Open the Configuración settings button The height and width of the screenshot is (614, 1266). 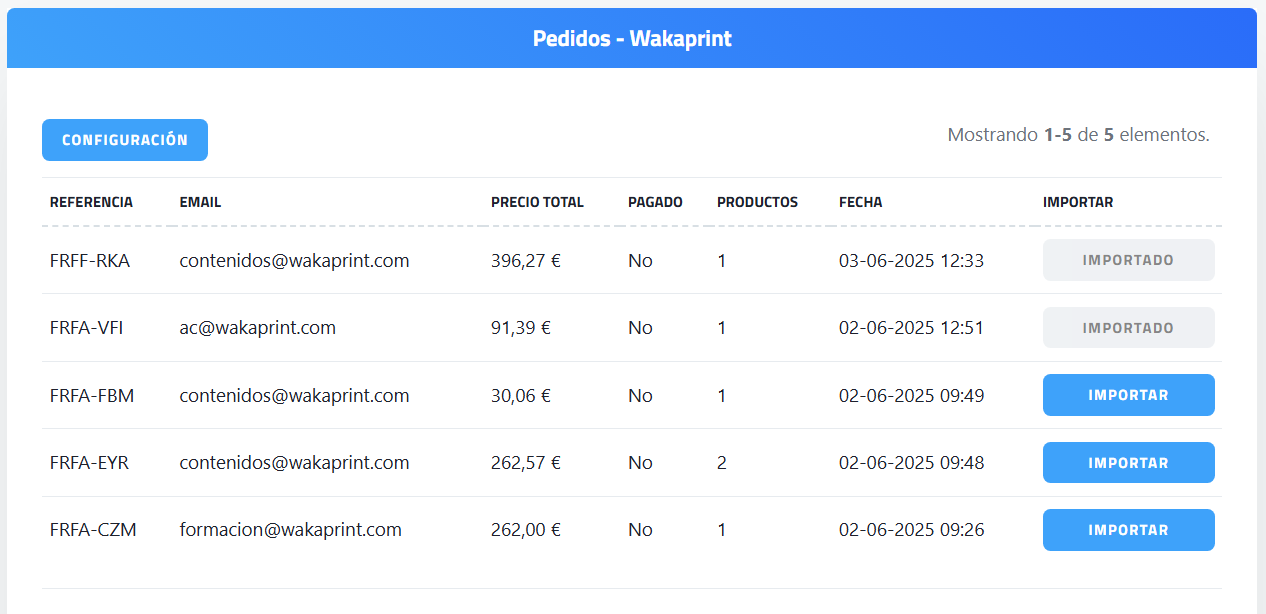[x=125, y=140]
